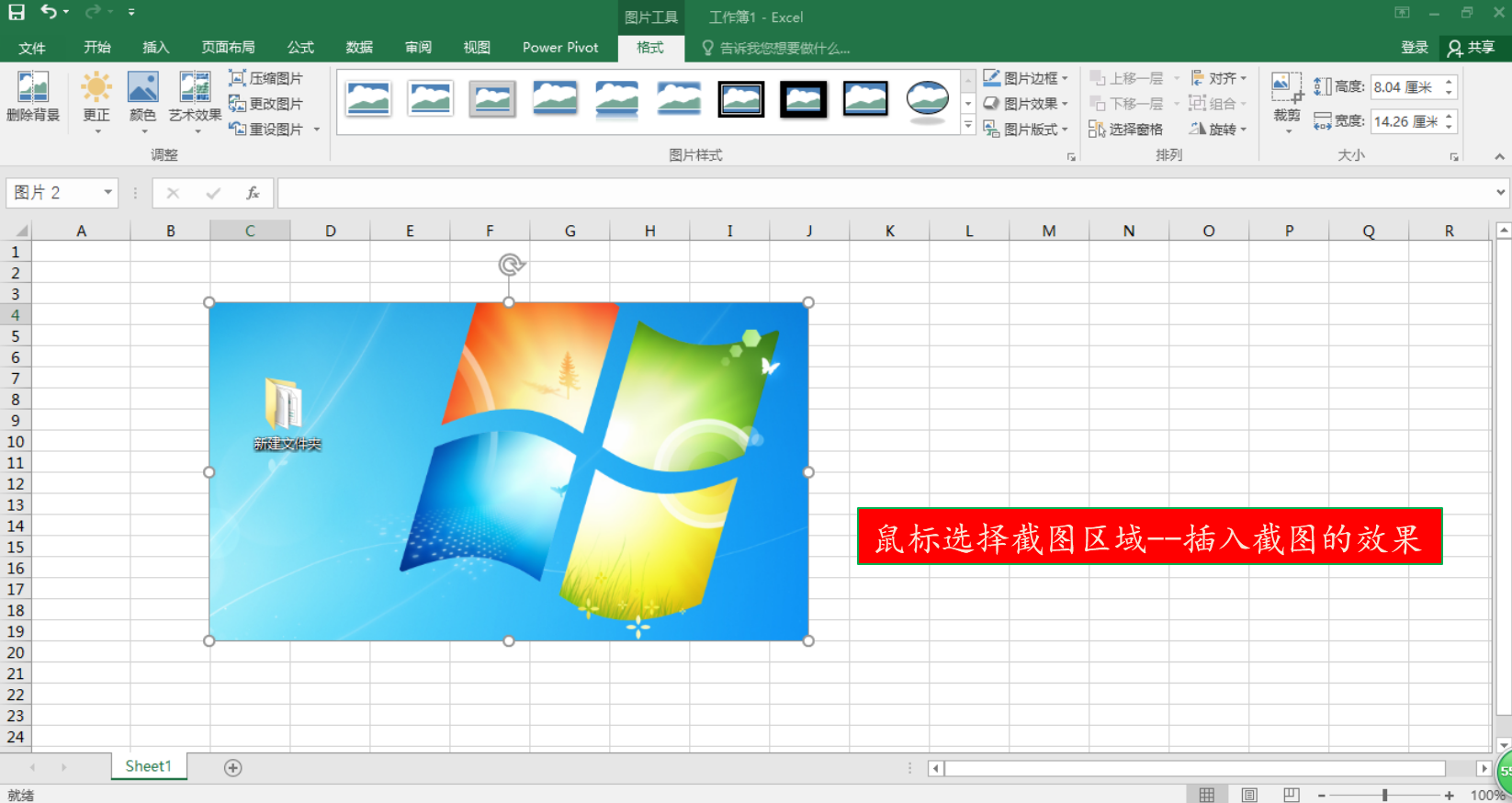The width and height of the screenshot is (1512, 803).
Task: Open the 图片效果 picture effects dropdown
Action: pos(1025,104)
